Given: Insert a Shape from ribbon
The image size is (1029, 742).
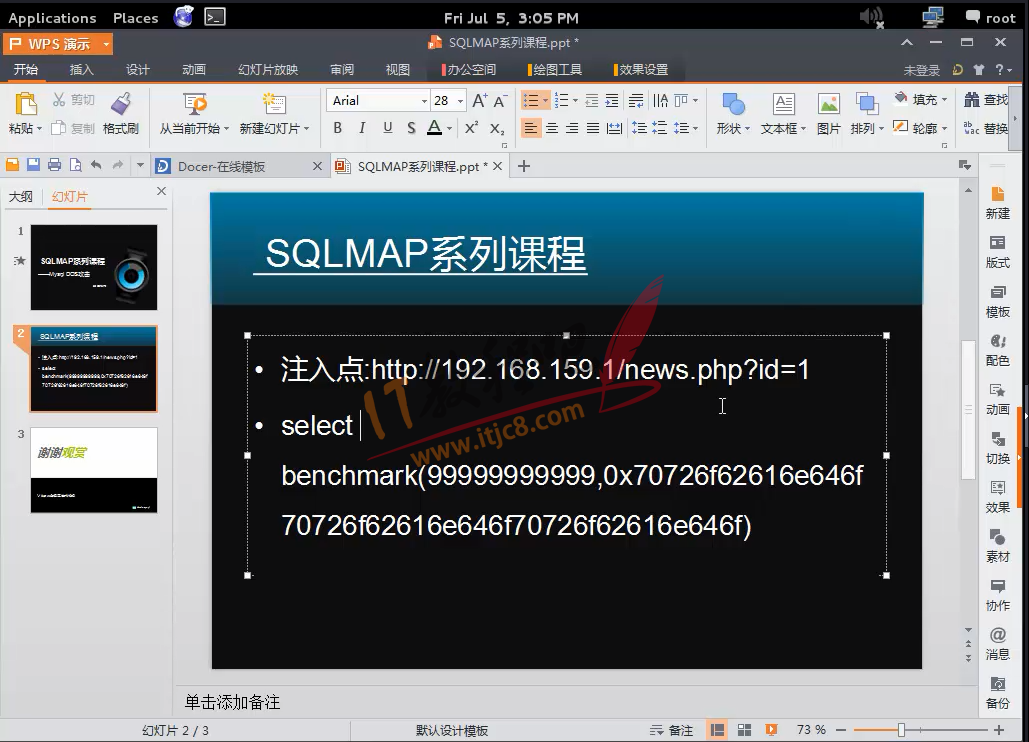Looking at the screenshot, I should [733, 104].
